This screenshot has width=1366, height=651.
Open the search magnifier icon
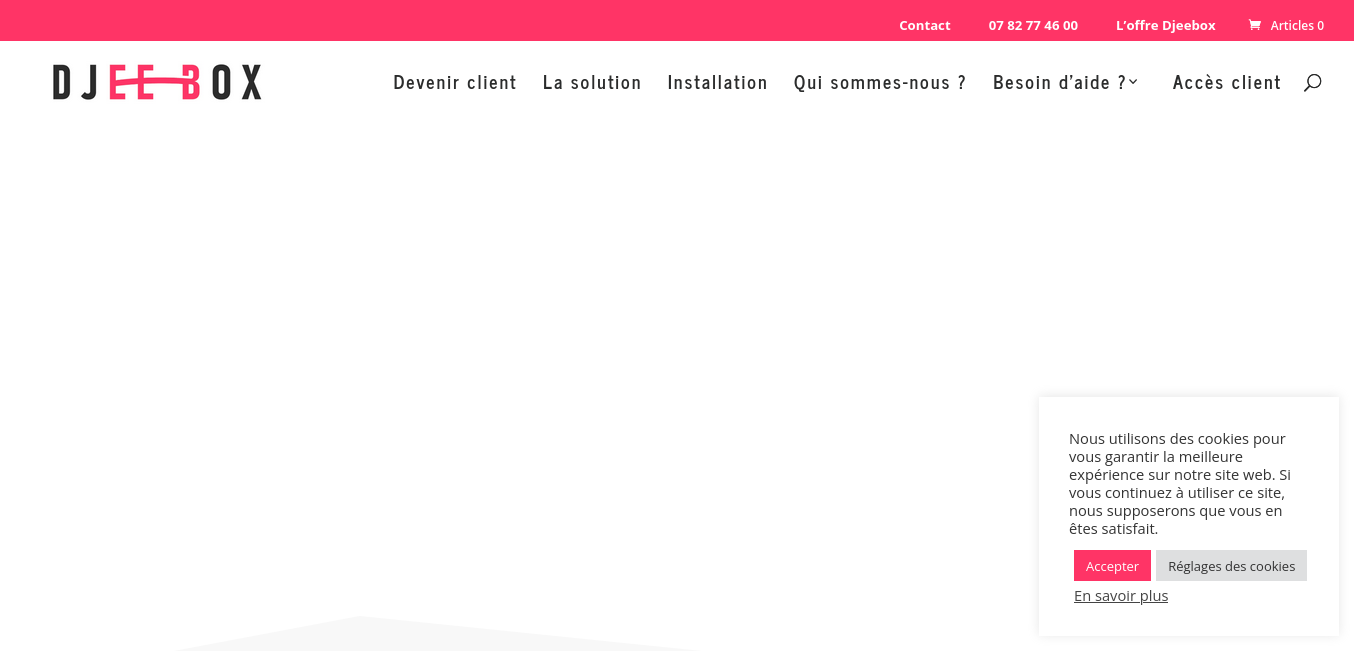point(1313,82)
